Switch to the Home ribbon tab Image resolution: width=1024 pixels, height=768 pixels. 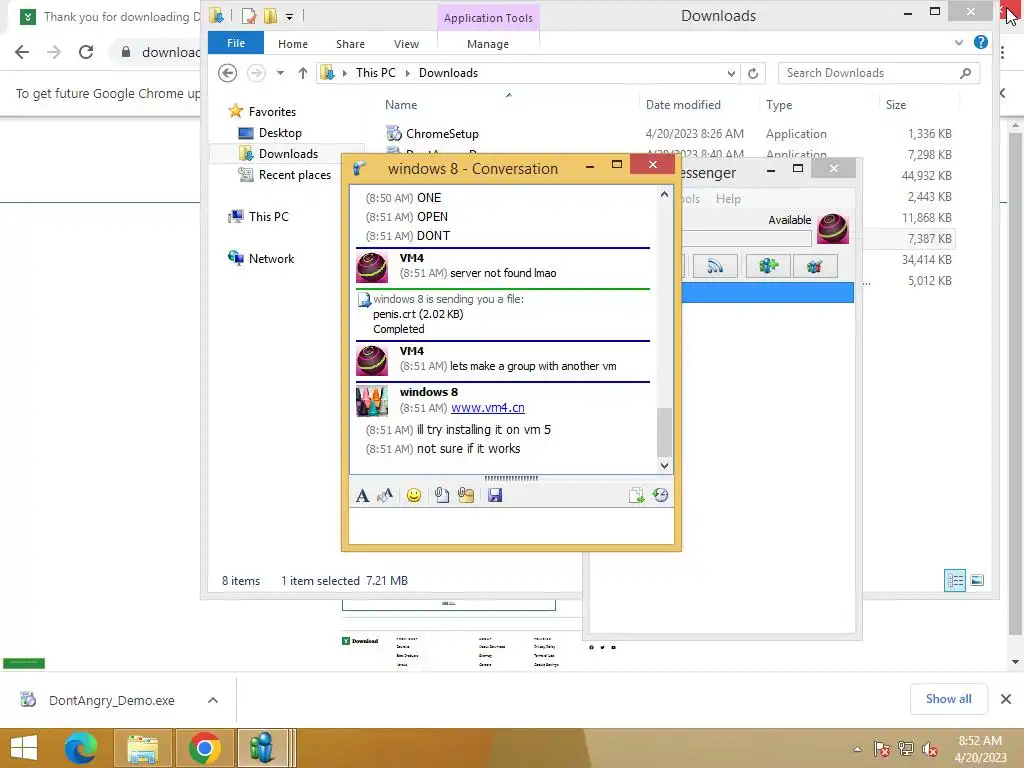point(293,44)
